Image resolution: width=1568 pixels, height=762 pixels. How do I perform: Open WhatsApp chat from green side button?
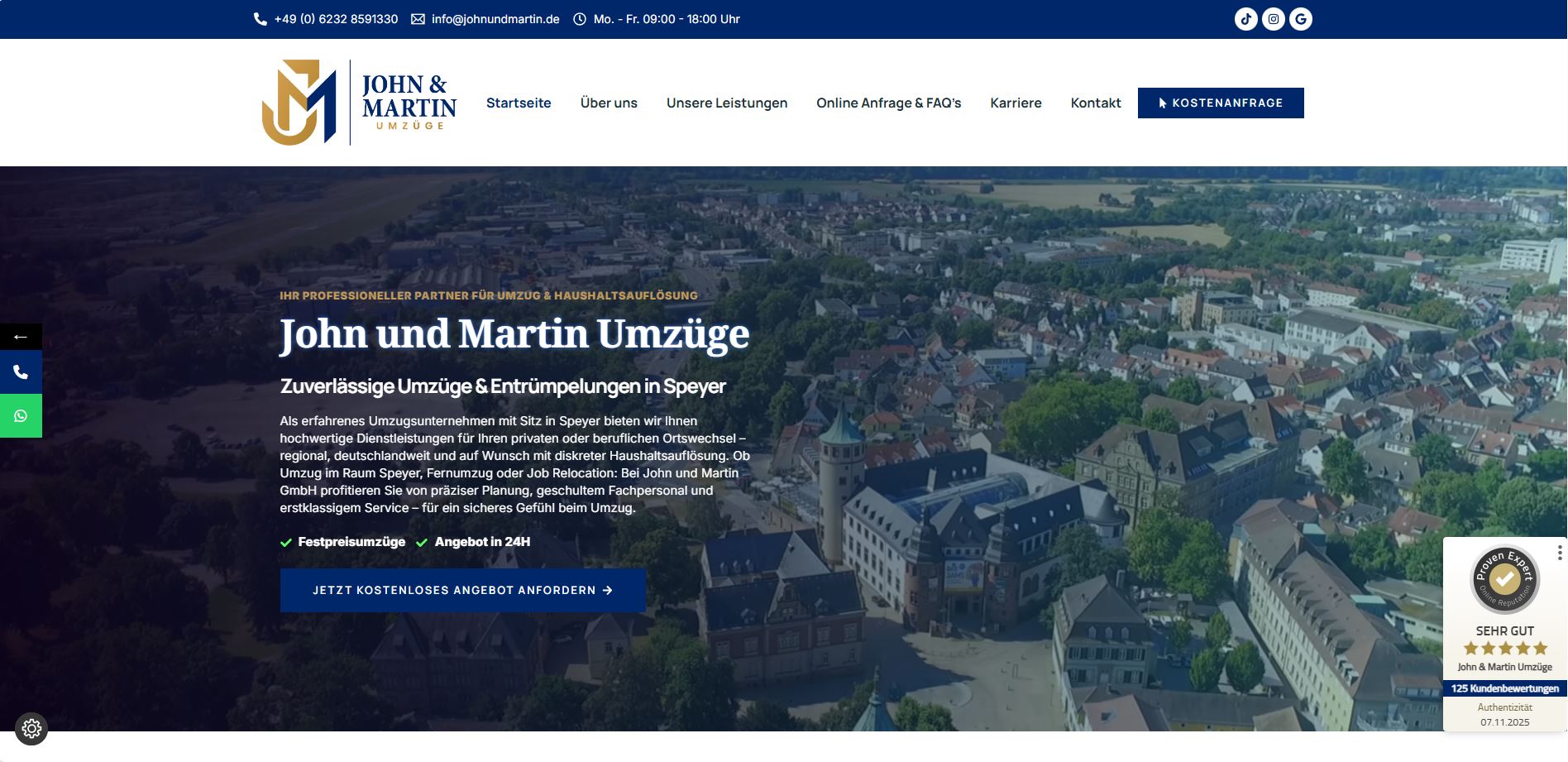(21, 416)
